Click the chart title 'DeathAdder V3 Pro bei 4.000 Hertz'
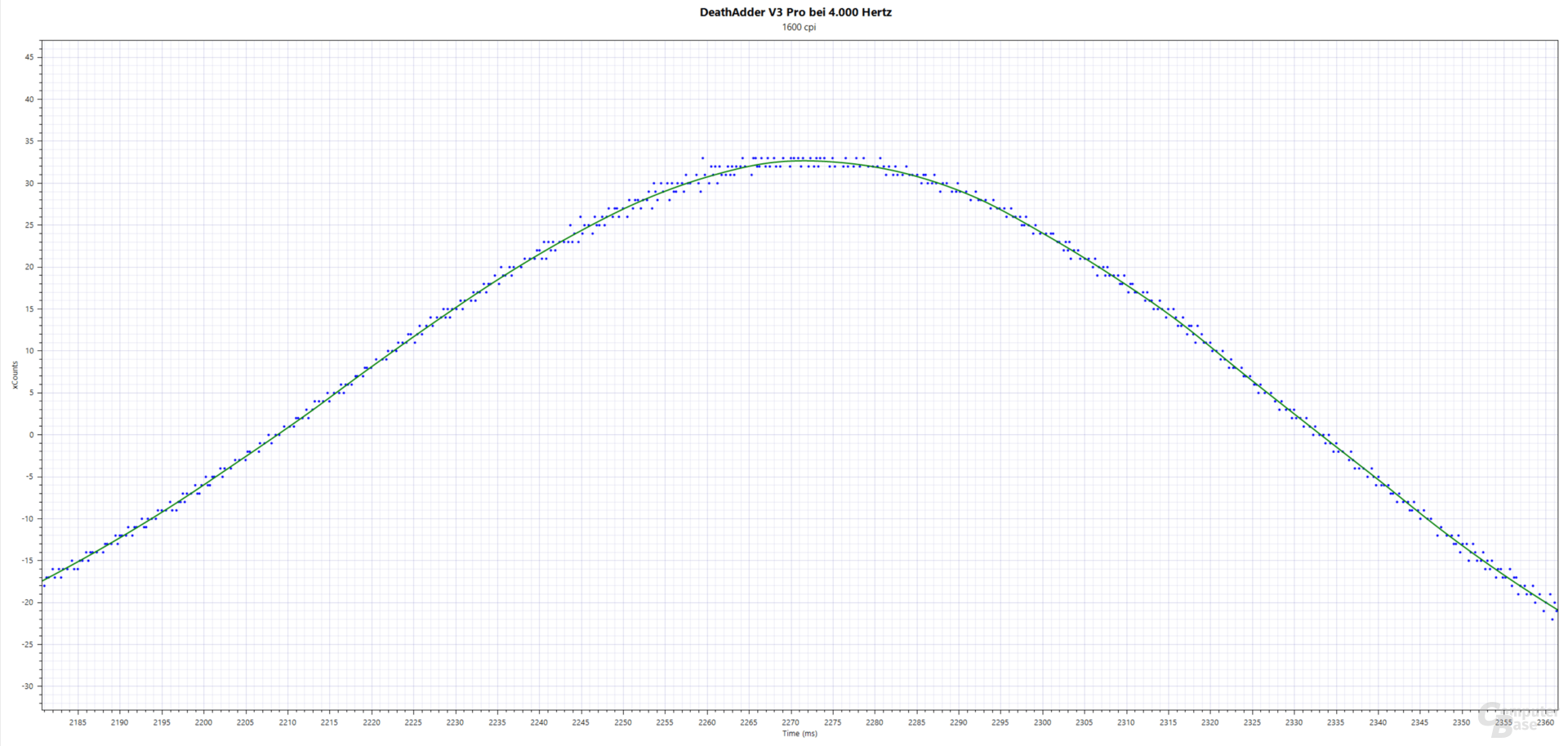The image size is (1568, 746). point(795,12)
